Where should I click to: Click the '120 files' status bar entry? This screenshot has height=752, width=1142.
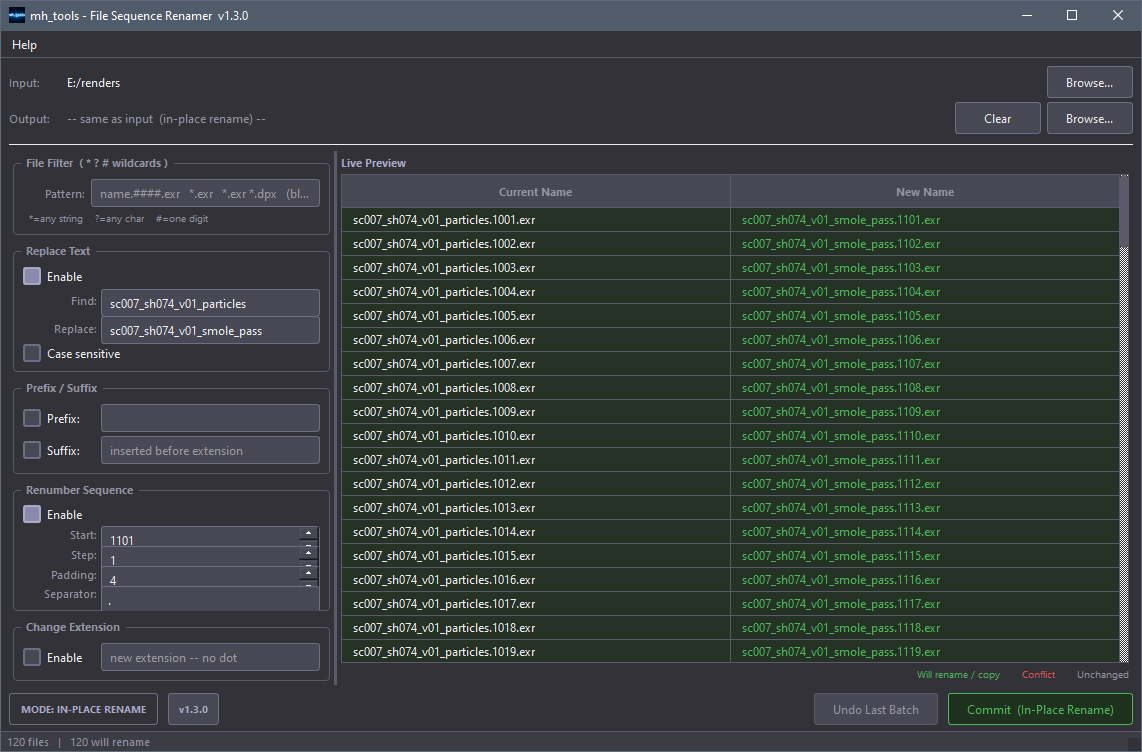[28, 743]
